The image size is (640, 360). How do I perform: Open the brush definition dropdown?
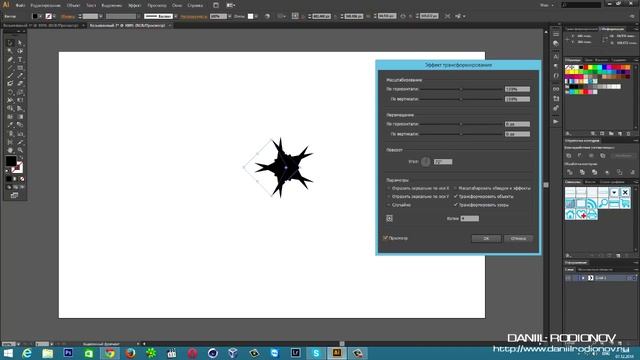pos(176,16)
